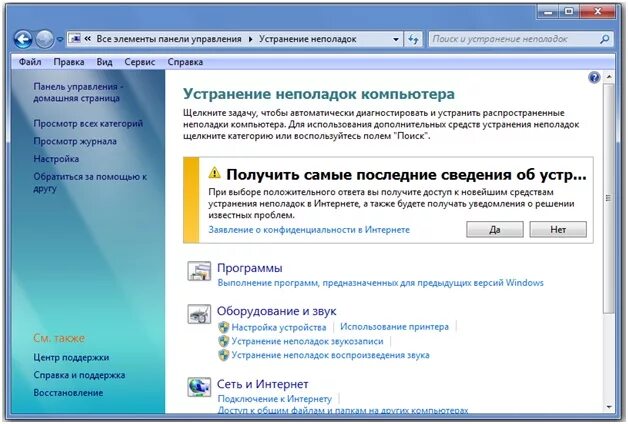The width and height of the screenshot is (628, 424).
Task: Click shield icon next to 'Настройка устройства'
Action: click(x=223, y=327)
